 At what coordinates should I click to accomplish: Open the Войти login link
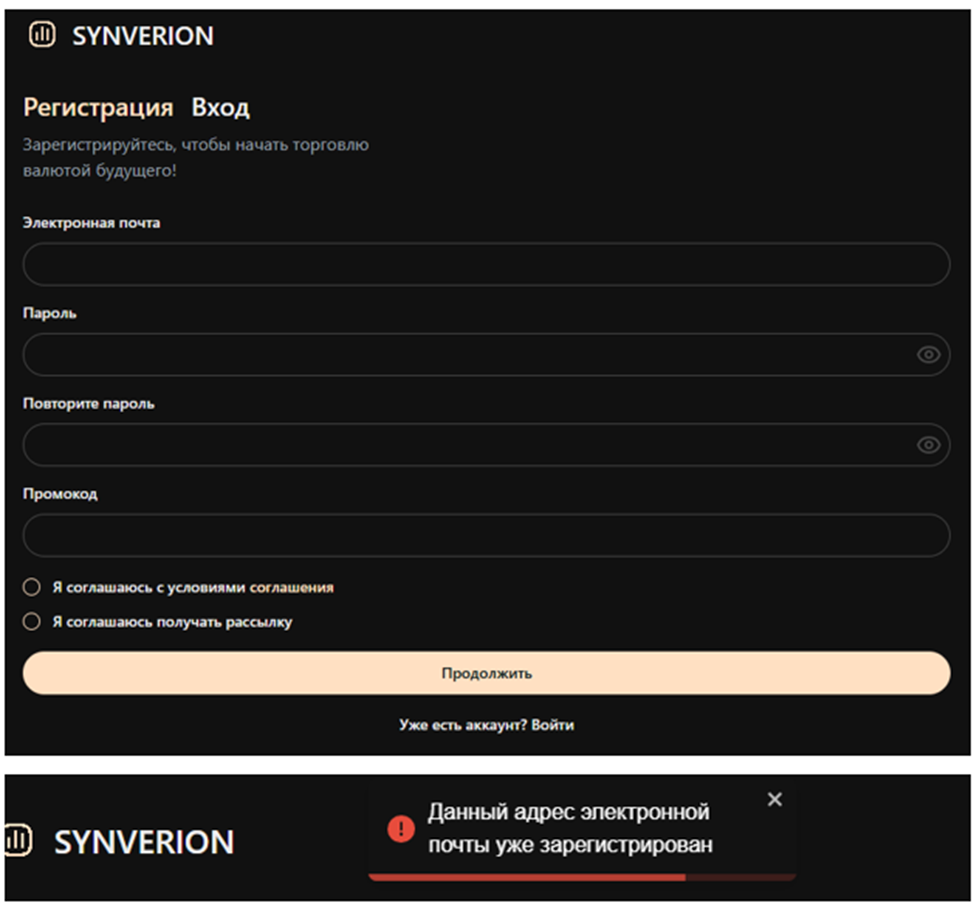point(553,725)
